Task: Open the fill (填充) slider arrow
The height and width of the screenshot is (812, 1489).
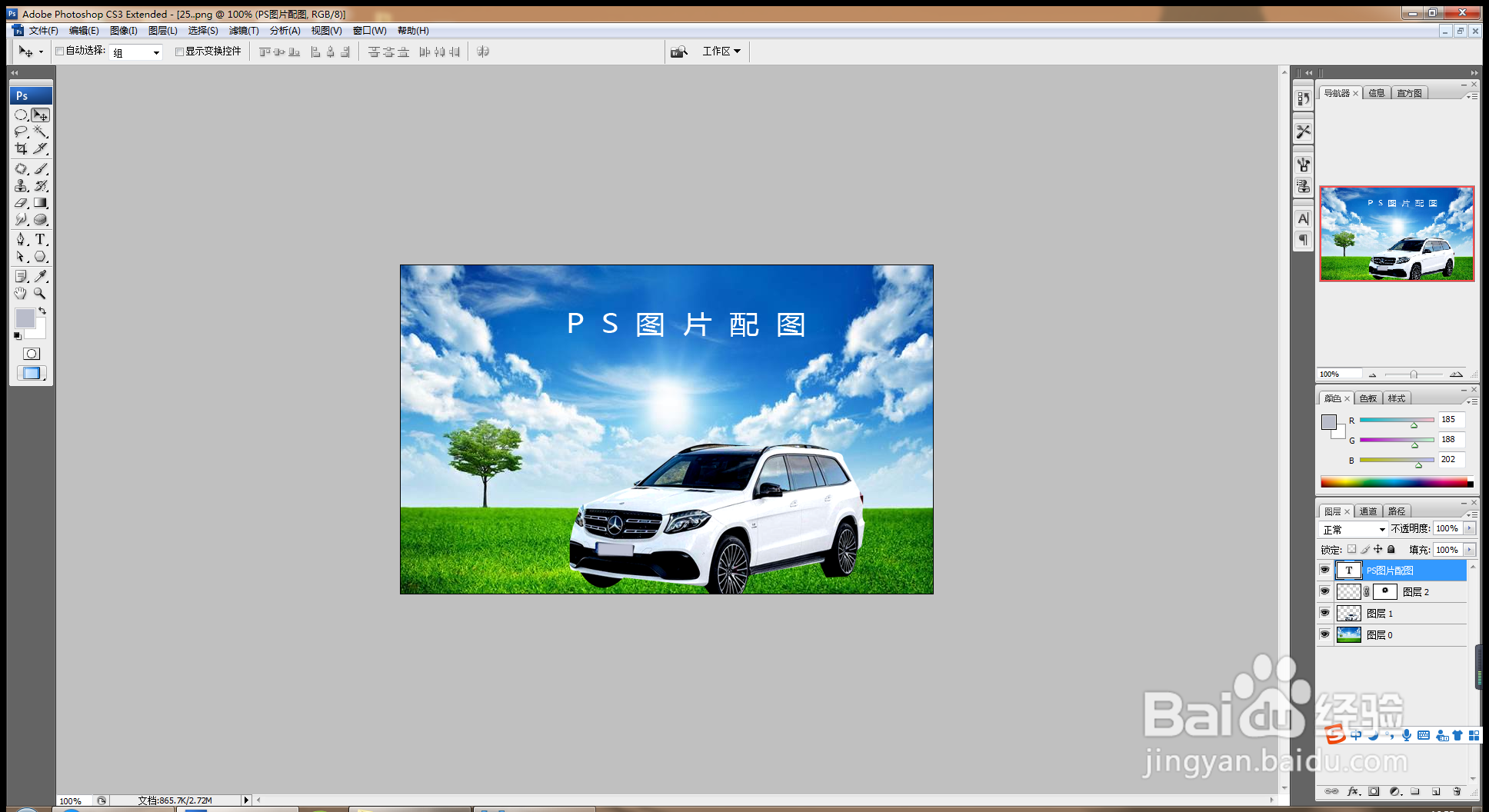Action: click(1471, 550)
